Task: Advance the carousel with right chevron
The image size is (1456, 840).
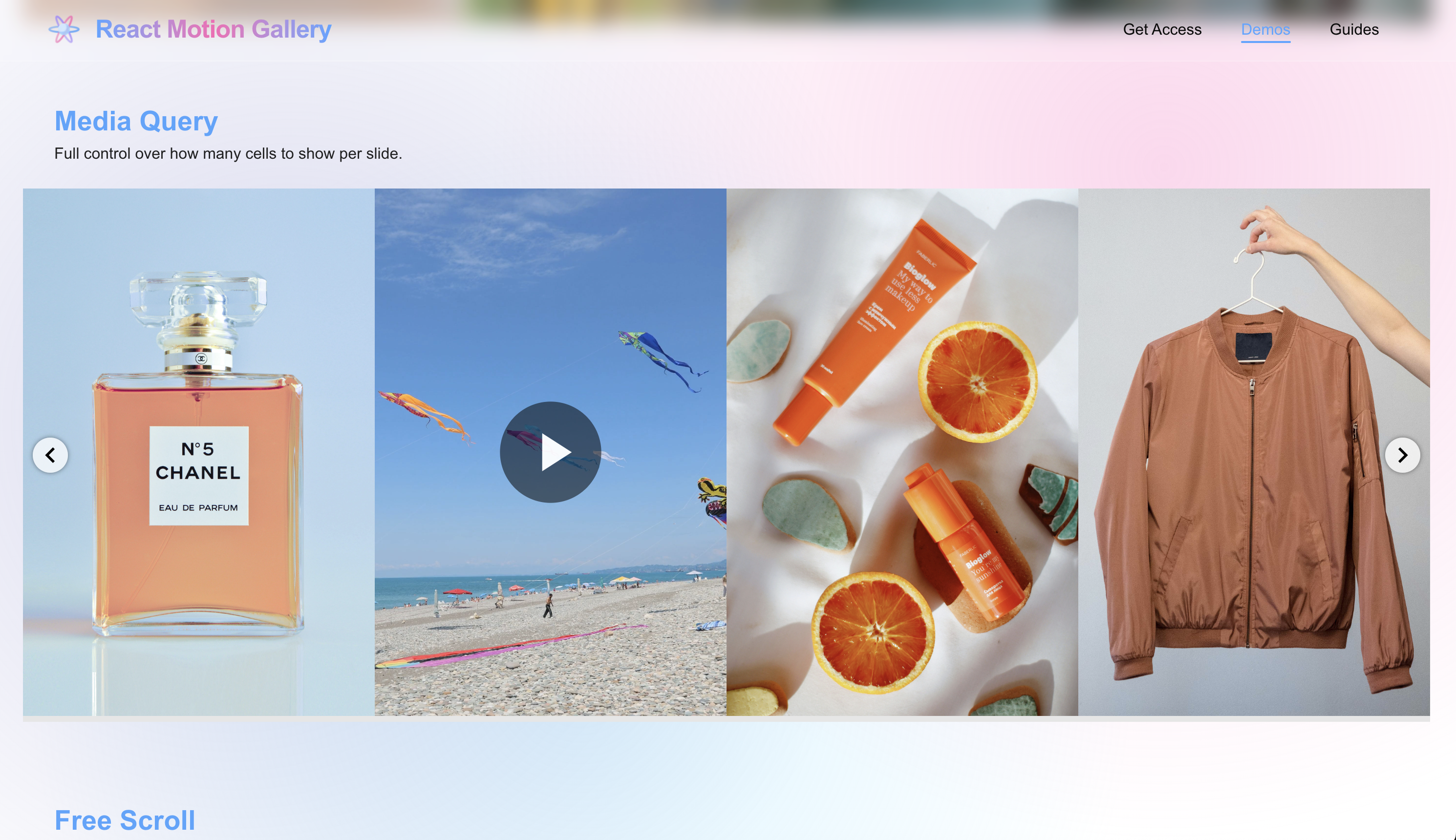Action: pyautogui.click(x=1402, y=455)
